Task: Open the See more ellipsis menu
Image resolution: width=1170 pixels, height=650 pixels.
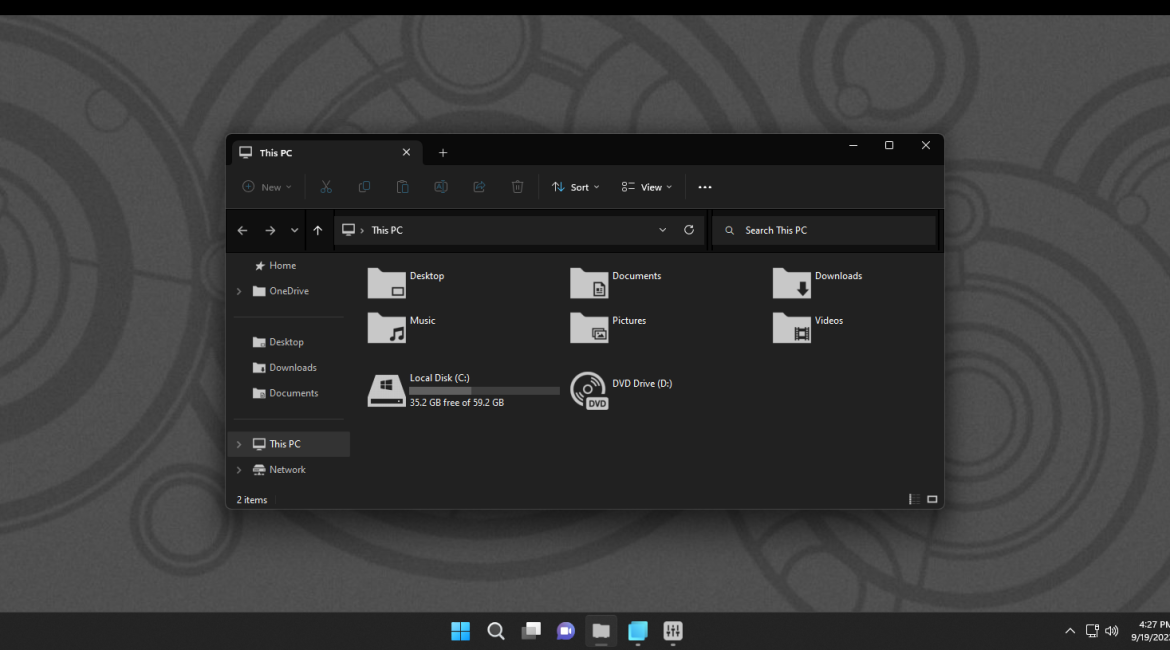Action: pyautogui.click(x=705, y=187)
